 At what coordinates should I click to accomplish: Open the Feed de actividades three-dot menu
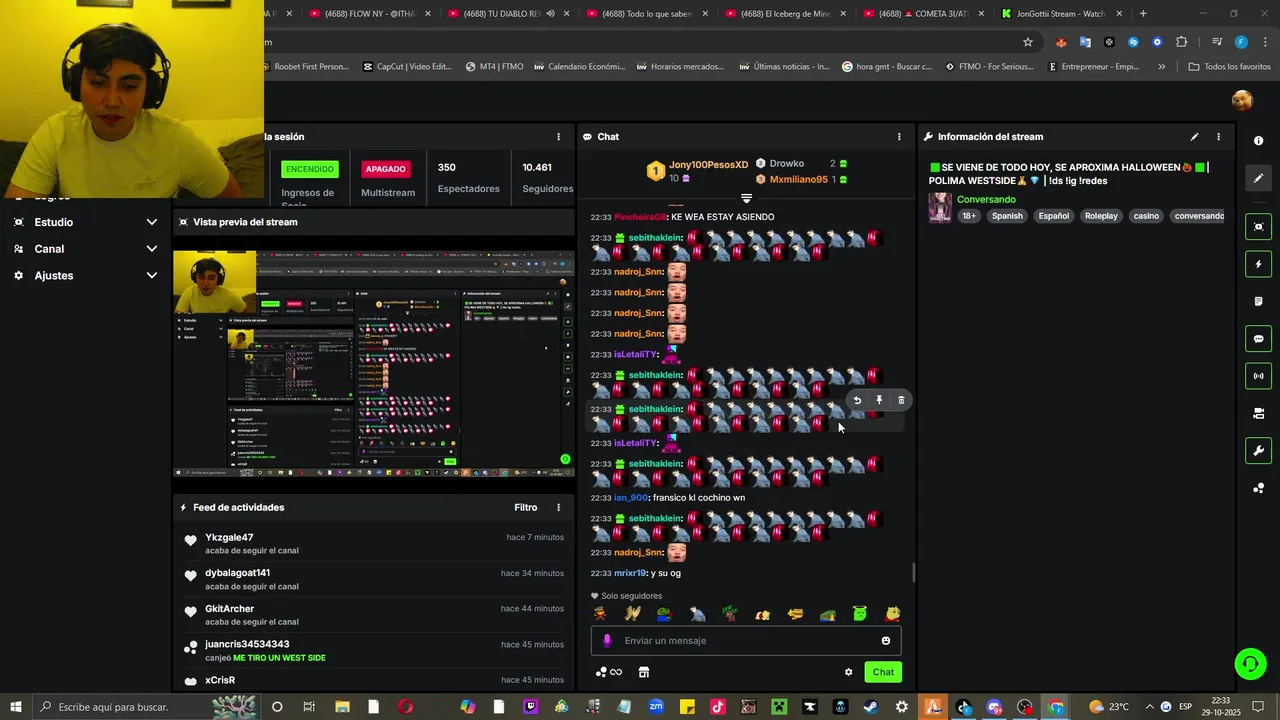pos(559,508)
